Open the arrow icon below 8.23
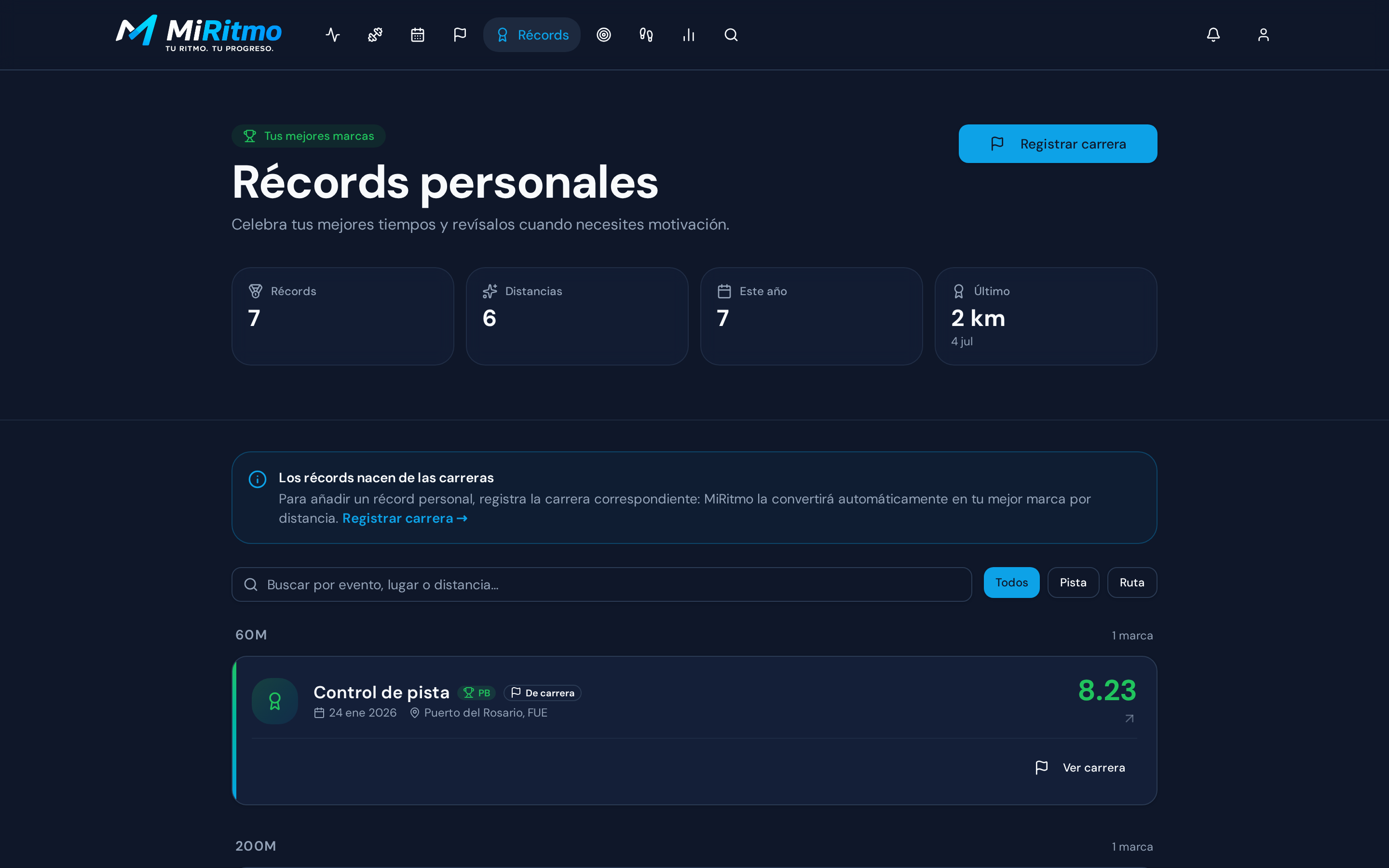The height and width of the screenshot is (868, 1389). [x=1130, y=719]
